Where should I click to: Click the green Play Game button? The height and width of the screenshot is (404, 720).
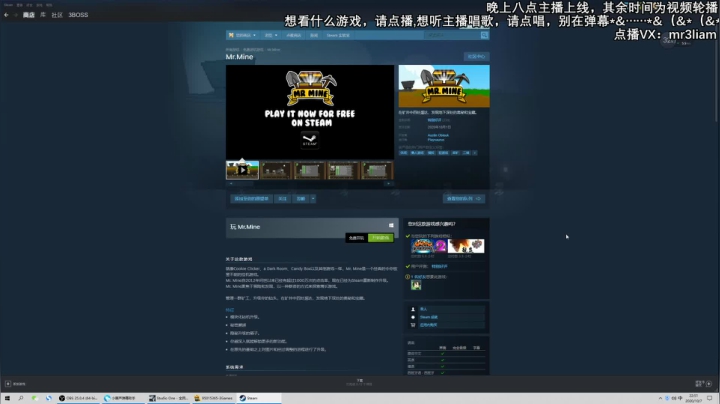click(x=381, y=238)
